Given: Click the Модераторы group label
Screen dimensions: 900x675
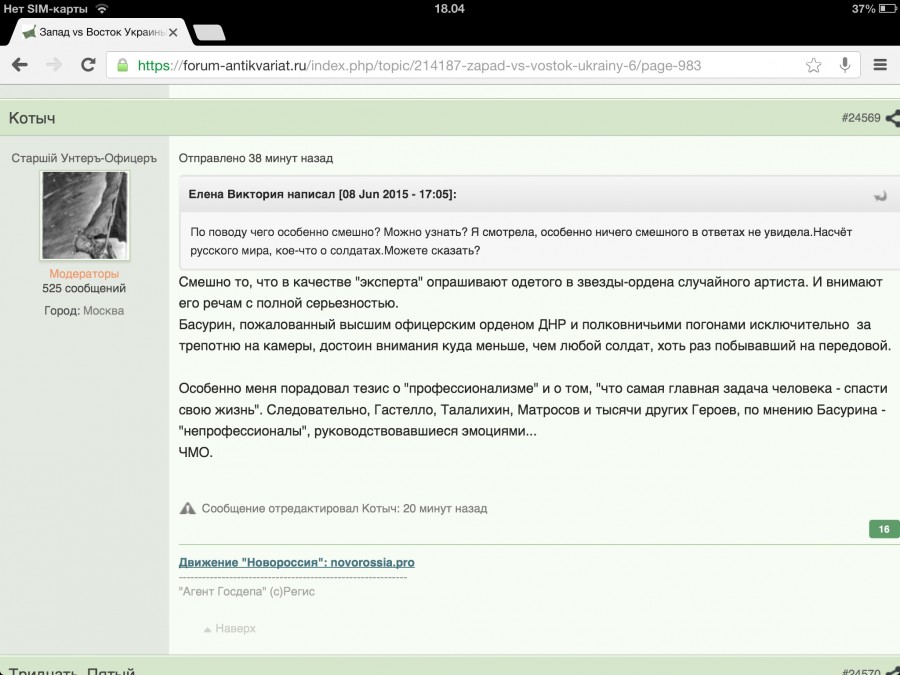Looking at the screenshot, I should [84, 273].
